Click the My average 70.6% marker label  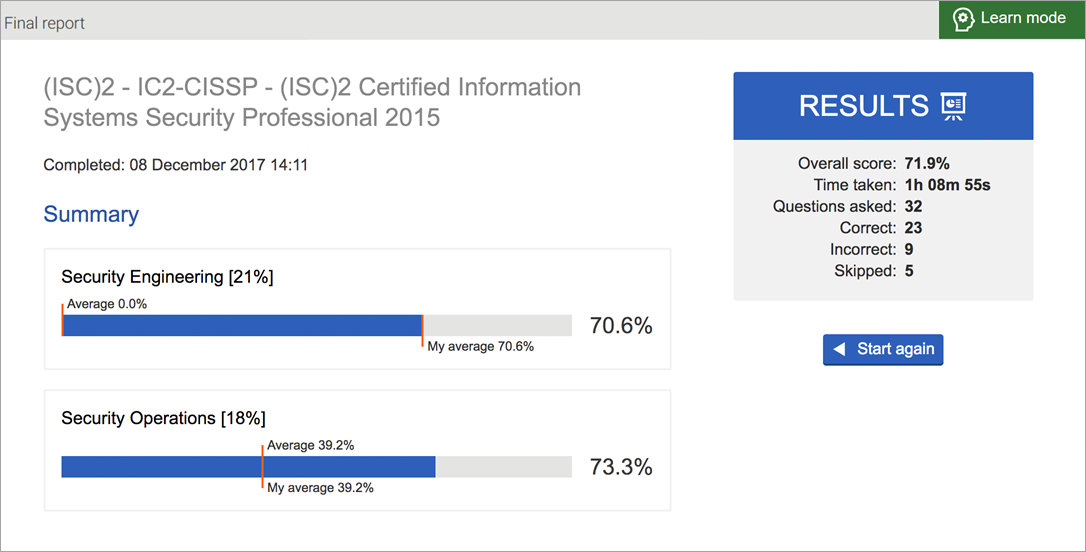(480, 347)
